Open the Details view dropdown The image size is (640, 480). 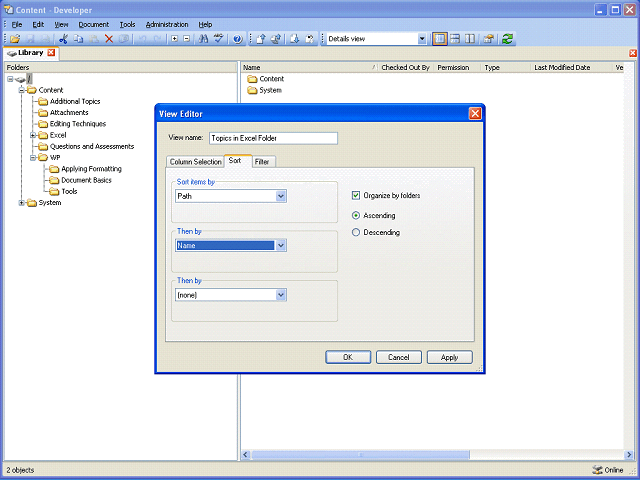click(x=422, y=39)
